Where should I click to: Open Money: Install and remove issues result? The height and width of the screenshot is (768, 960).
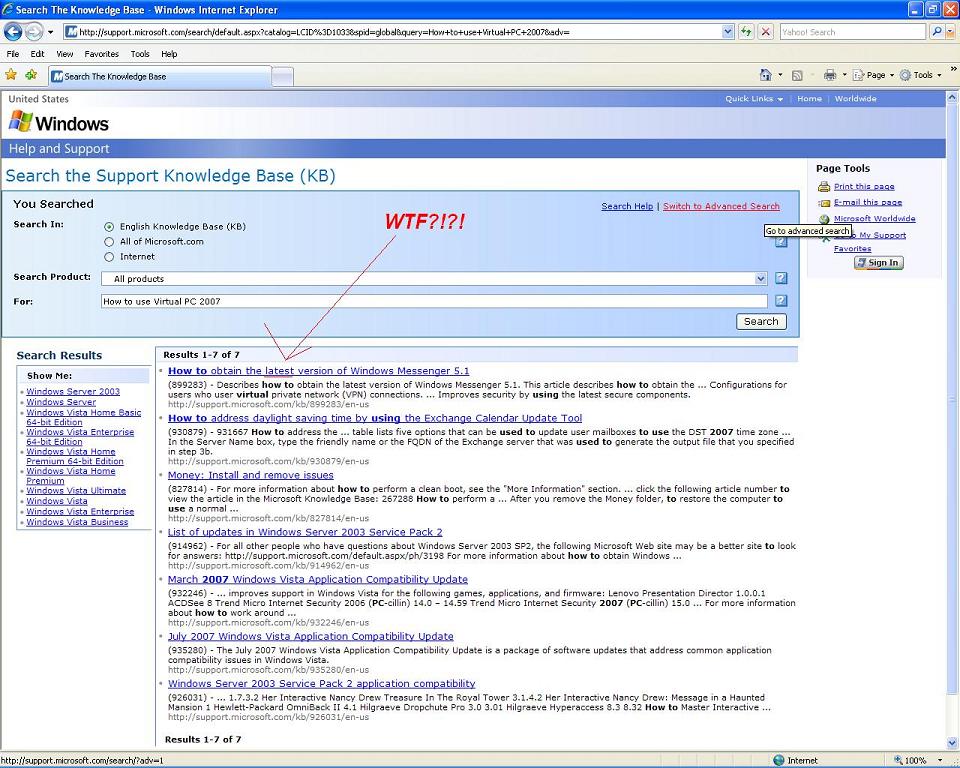pyautogui.click(x=250, y=475)
